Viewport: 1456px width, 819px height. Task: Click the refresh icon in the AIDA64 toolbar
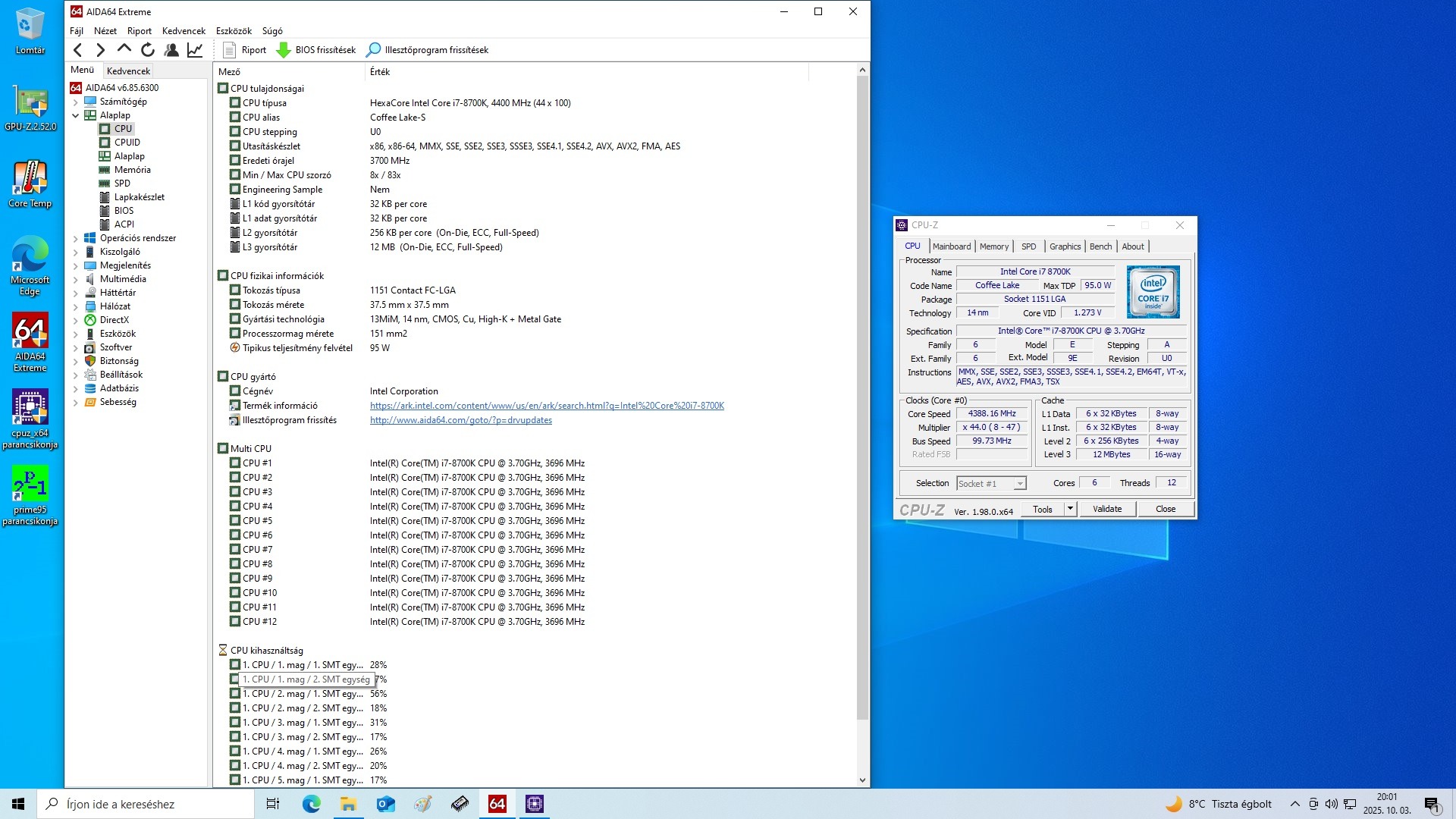pos(148,50)
